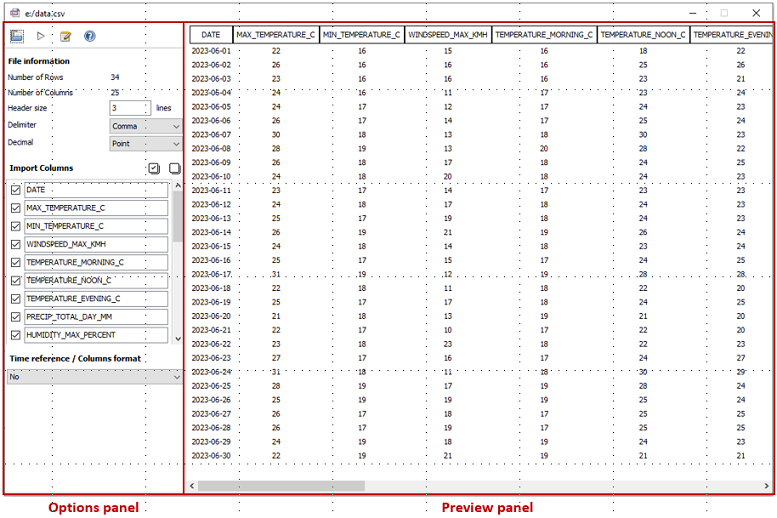This screenshot has height=518, width=777.
Task: Click the deselect all columns icon
Action: [x=174, y=169]
